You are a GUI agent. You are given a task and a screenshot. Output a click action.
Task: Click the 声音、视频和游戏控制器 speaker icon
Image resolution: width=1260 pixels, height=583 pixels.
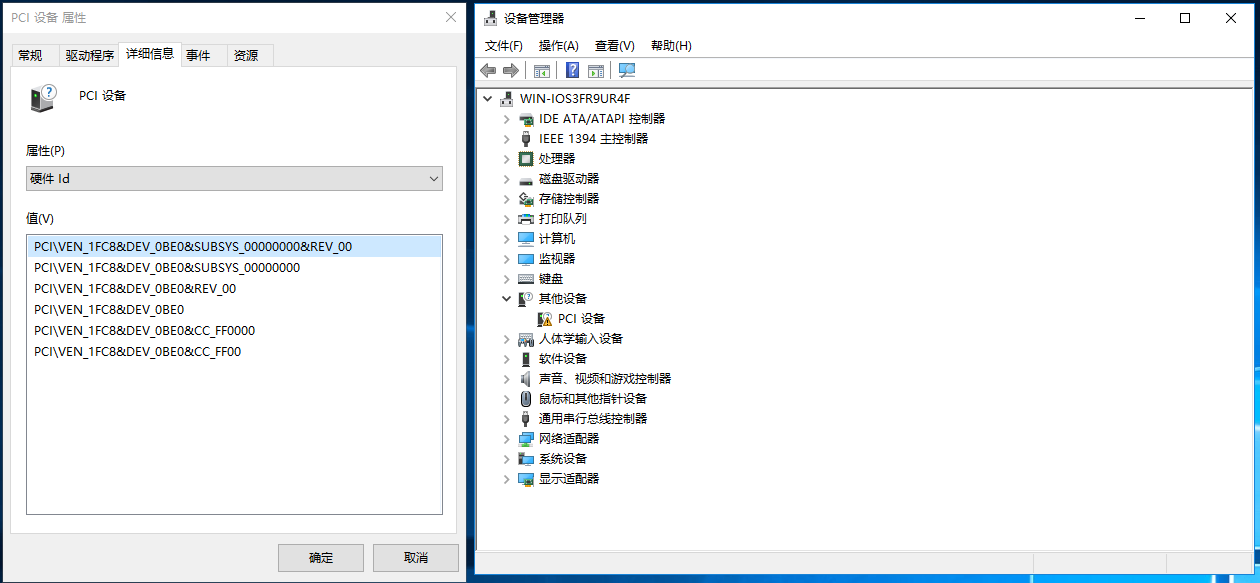coord(526,378)
